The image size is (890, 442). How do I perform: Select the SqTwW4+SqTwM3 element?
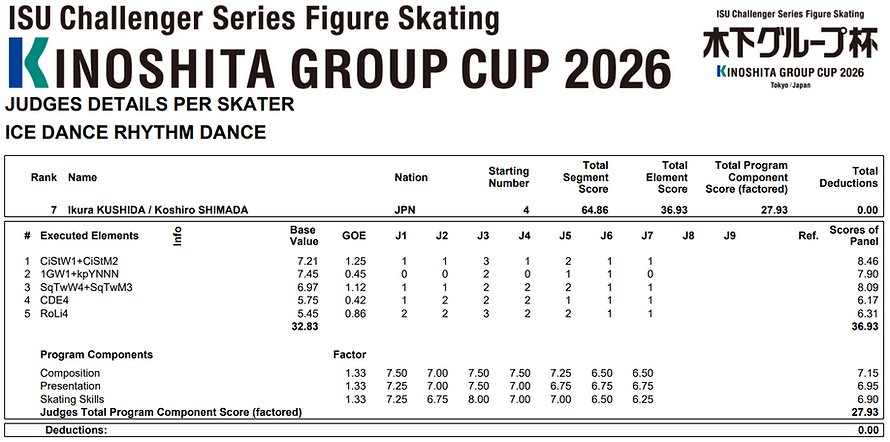pyautogui.click(x=86, y=288)
